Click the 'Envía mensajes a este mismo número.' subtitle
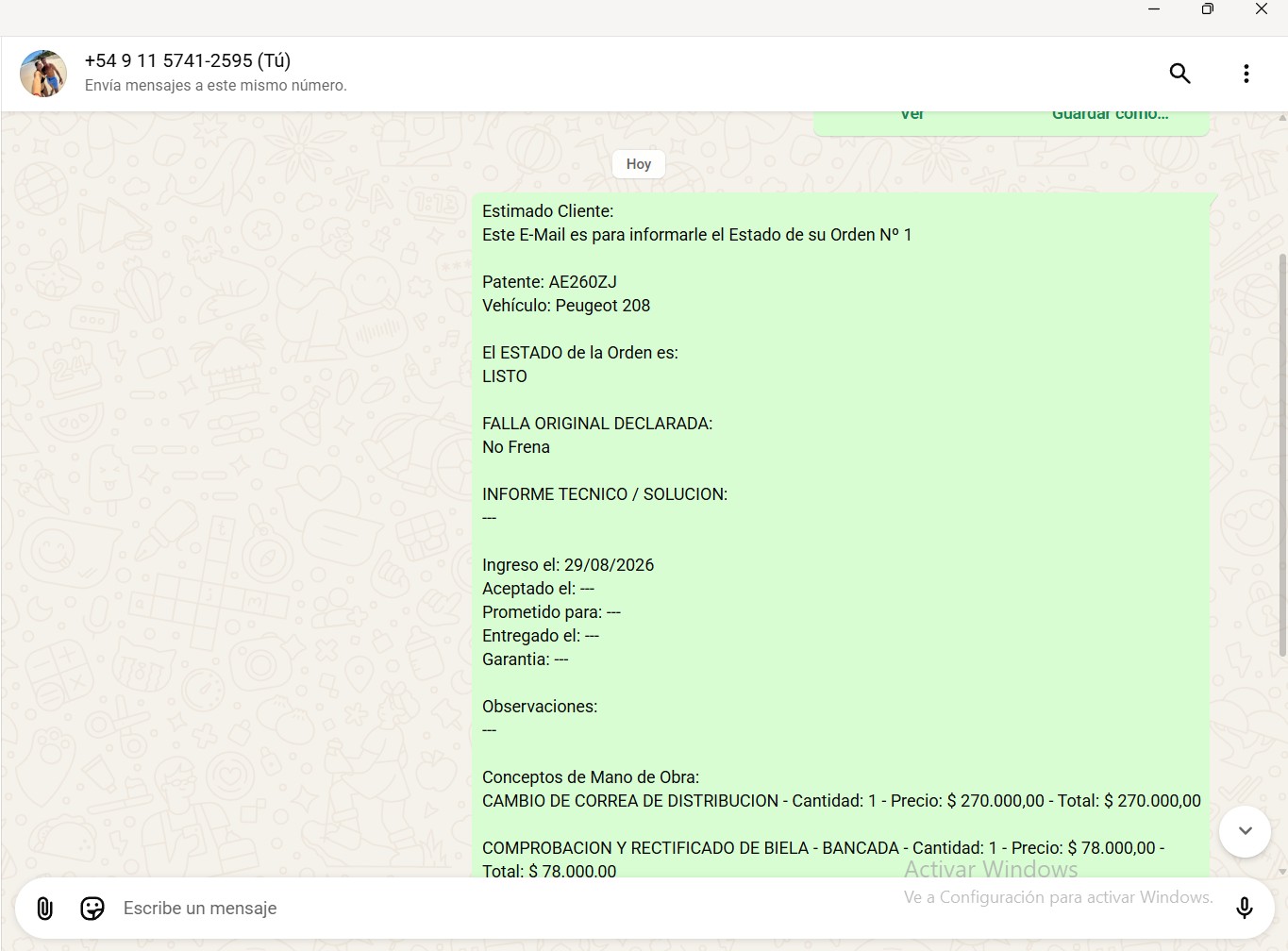 (216, 86)
